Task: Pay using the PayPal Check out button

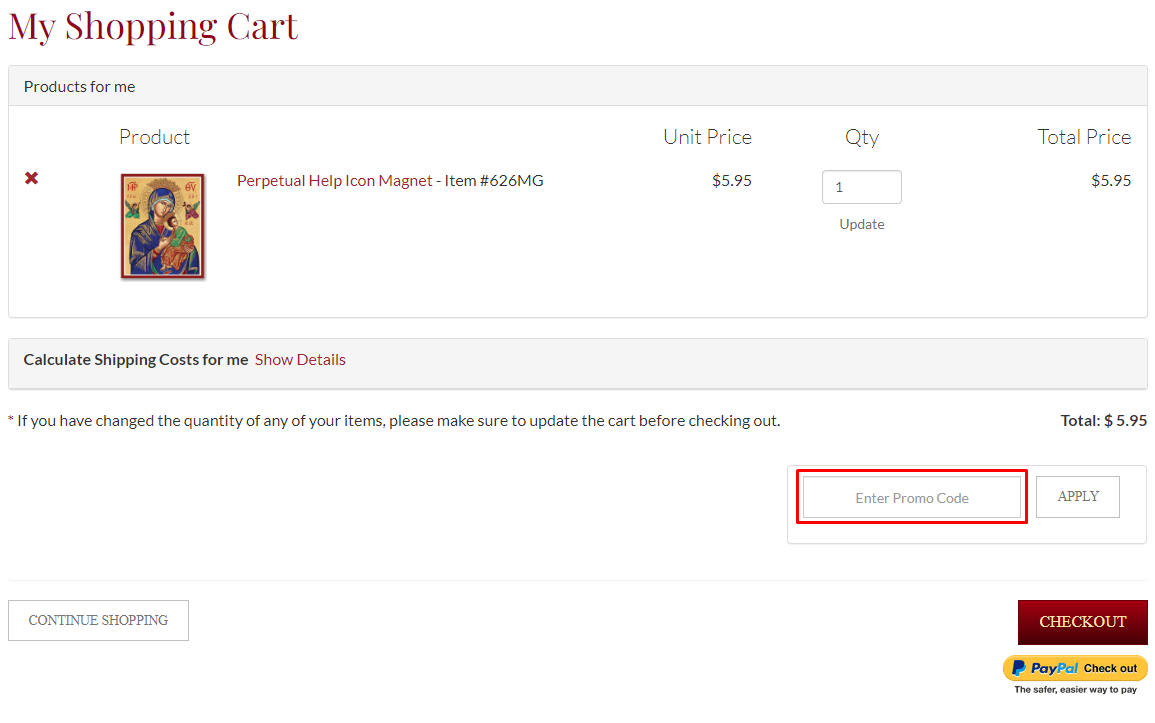Action: [x=1075, y=668]
